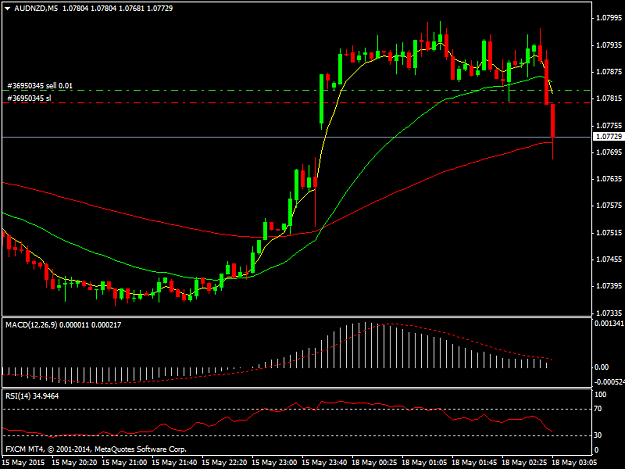The height and width of the screenshot is (469, 625).
Task: Click the price scale value 1.07635
Action: [x=609, y=179]
